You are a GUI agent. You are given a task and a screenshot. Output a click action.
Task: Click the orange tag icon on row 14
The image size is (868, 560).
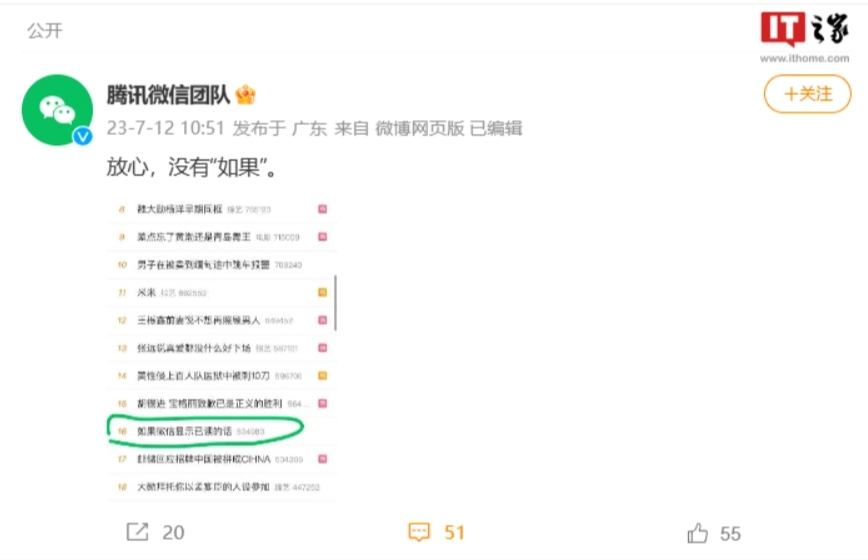click(322, 376)
